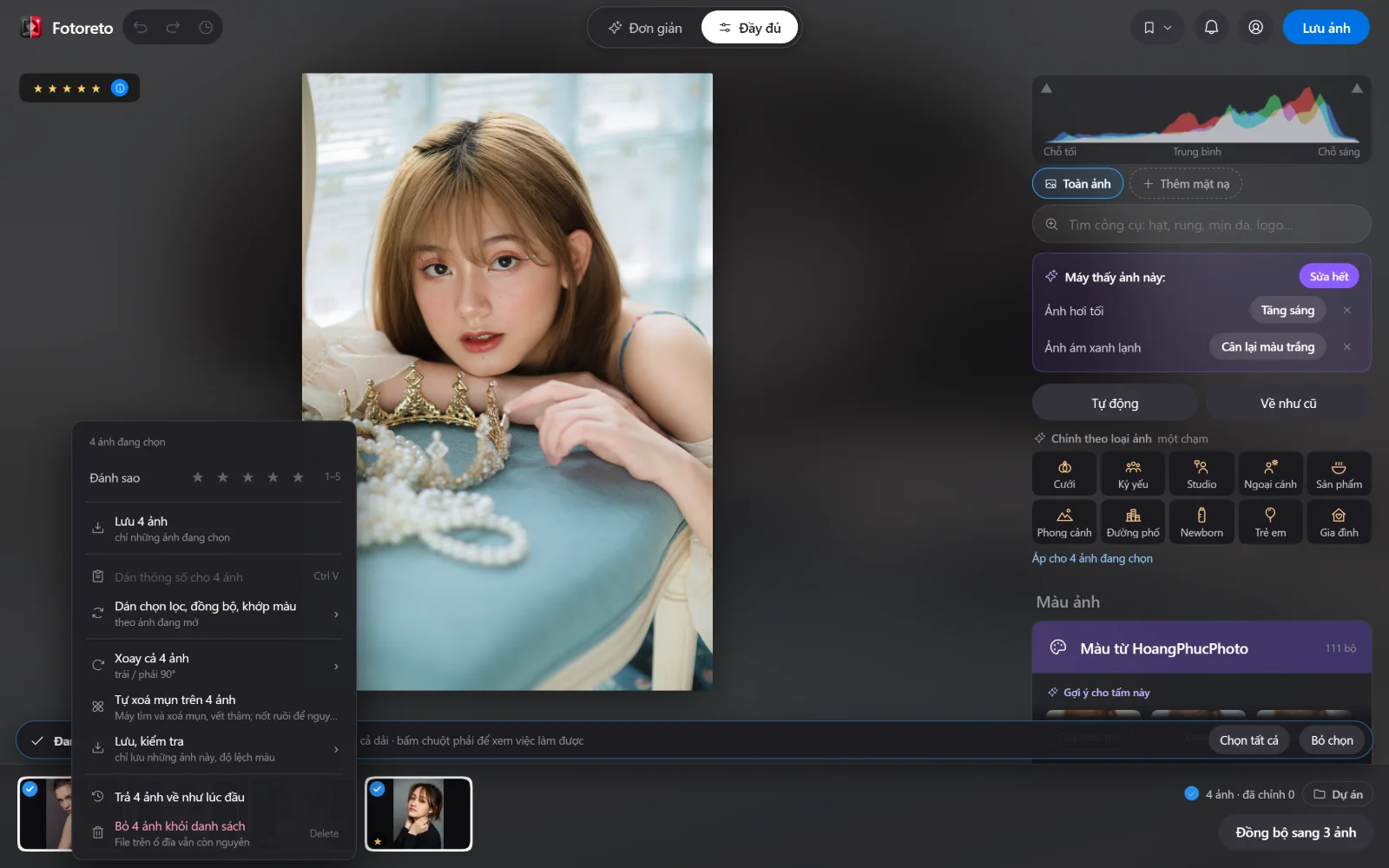Set rating with first star in menu
The width and height of the screenshot is (1389, 868).
(x=198, y=477)
